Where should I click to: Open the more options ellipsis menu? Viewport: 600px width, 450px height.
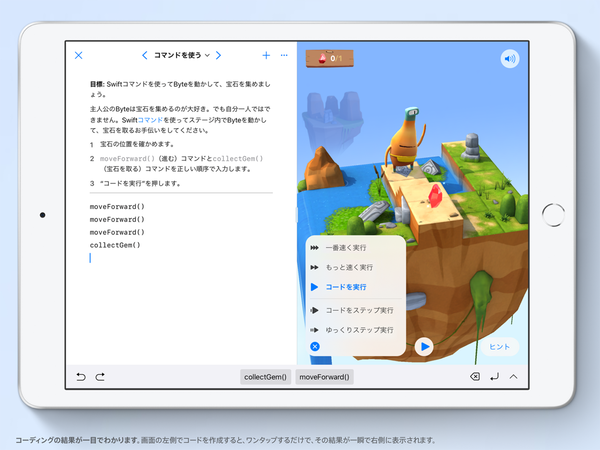(284, 55)
